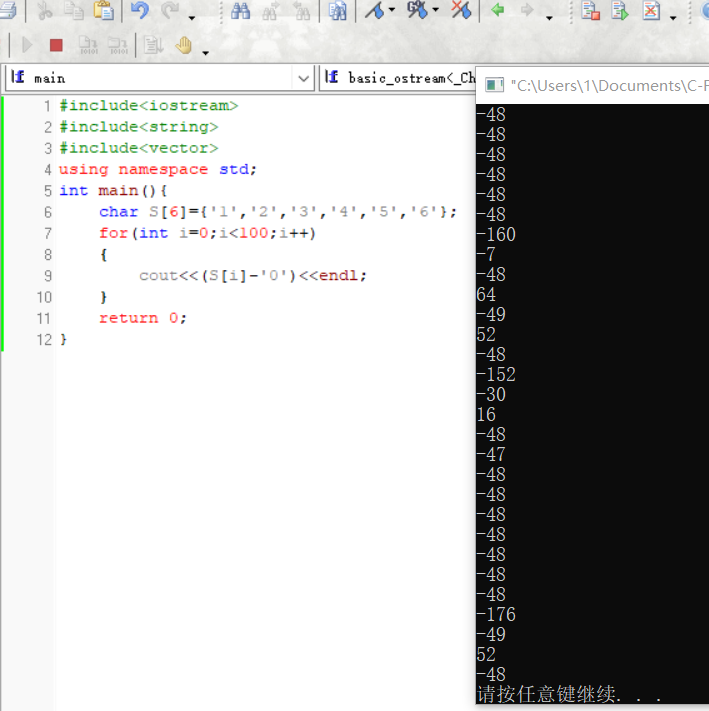
Task: Click the Compile file icon
Action: (591, 10)
